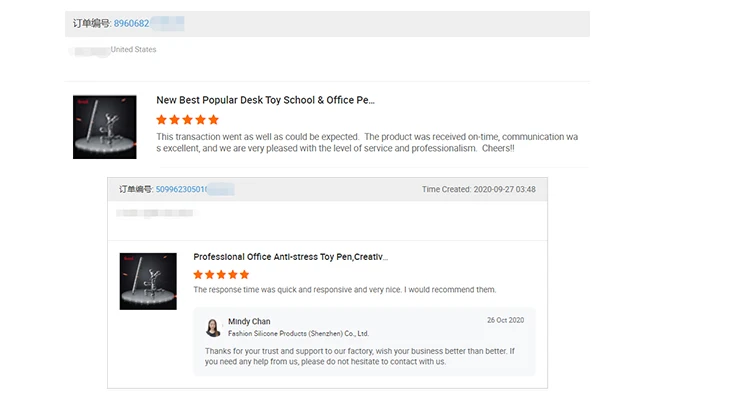Image resolution: width=750 pixels, height=400 pixels.
Task: Click the Professional Office Anti-stress Toy Pen title
Action: [x=290, y=257]
